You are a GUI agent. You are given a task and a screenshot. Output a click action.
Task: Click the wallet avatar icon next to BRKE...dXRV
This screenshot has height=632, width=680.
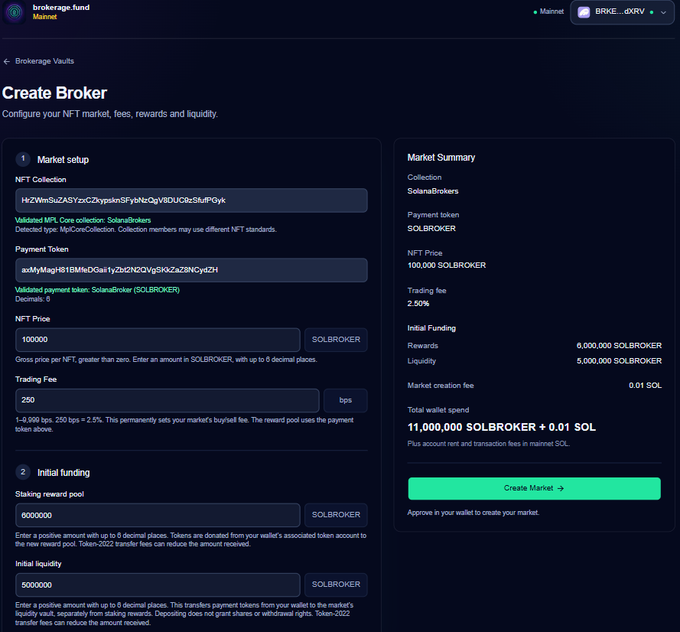click(x=584, y=12)
